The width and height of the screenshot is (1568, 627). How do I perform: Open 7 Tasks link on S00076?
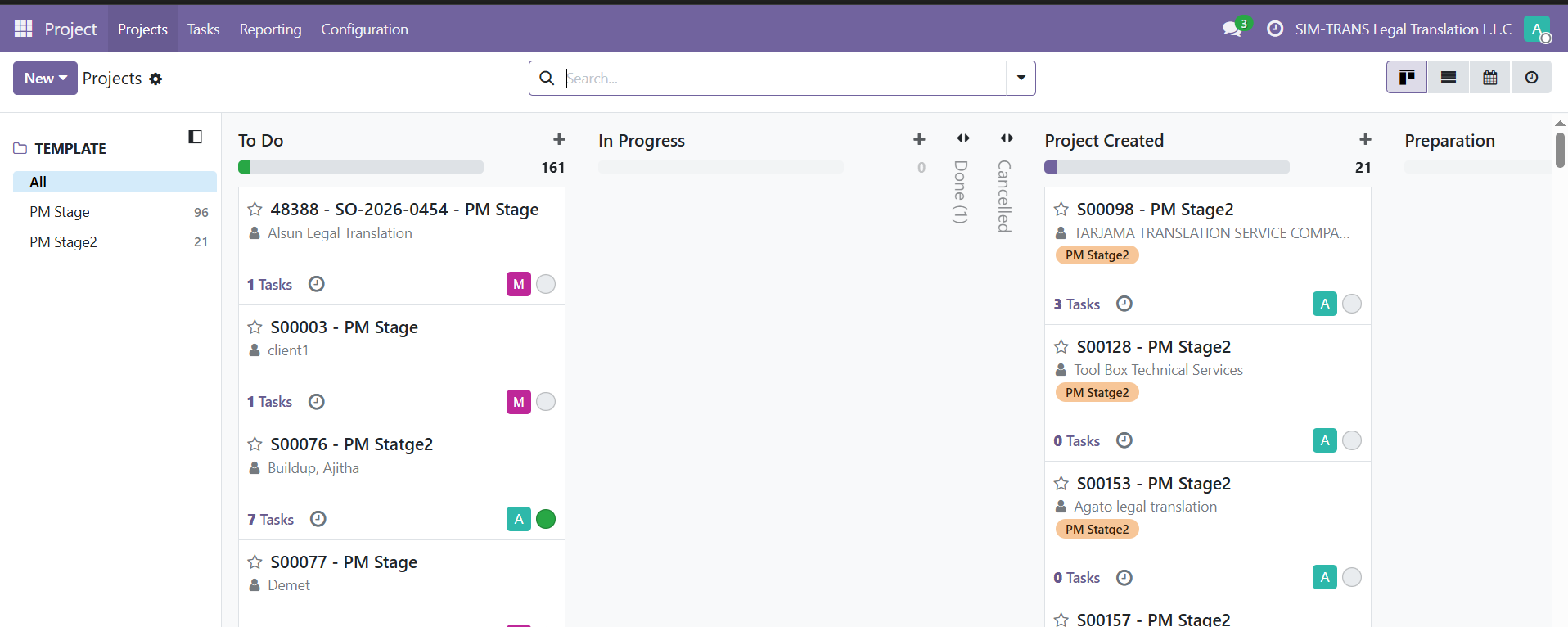tap(270, 520)
